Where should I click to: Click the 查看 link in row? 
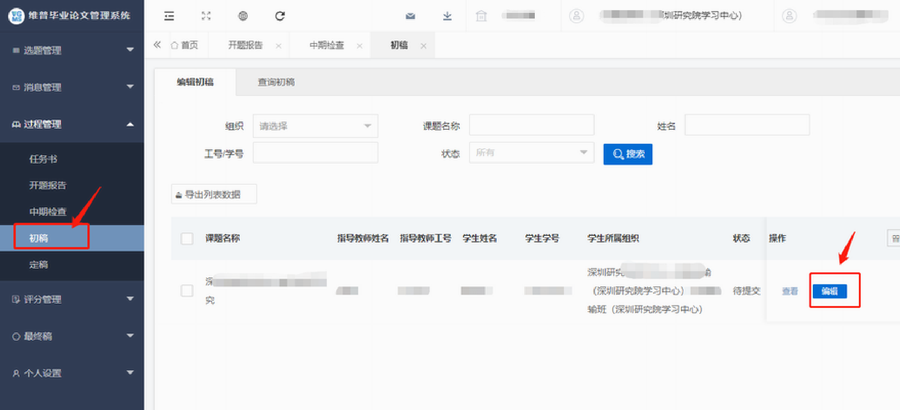click(790, 291)
